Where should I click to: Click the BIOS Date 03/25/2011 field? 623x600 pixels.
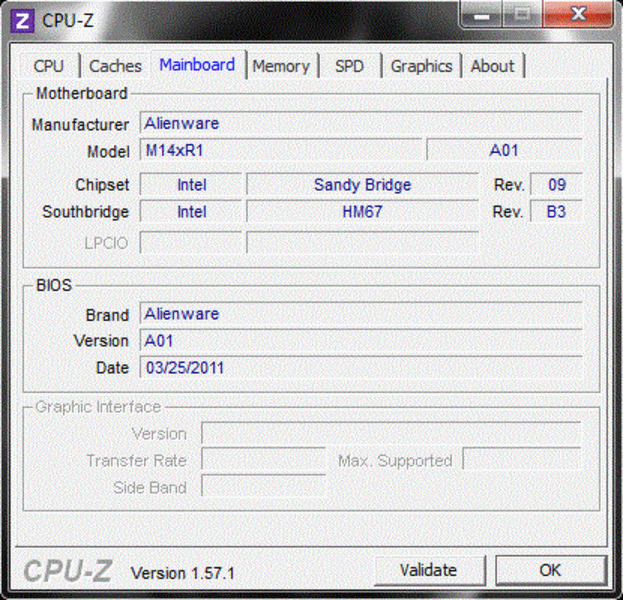point(361,368)
